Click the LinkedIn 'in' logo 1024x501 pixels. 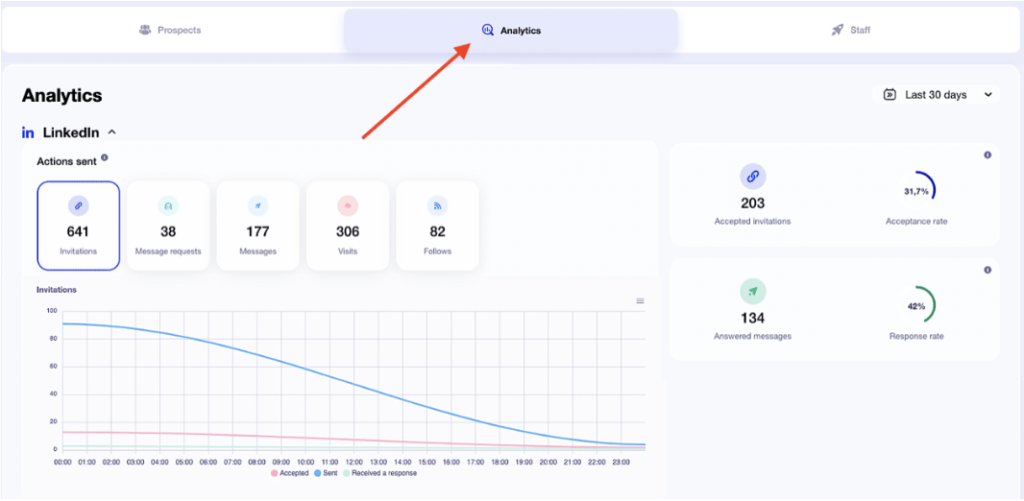(x=28, y=133)
